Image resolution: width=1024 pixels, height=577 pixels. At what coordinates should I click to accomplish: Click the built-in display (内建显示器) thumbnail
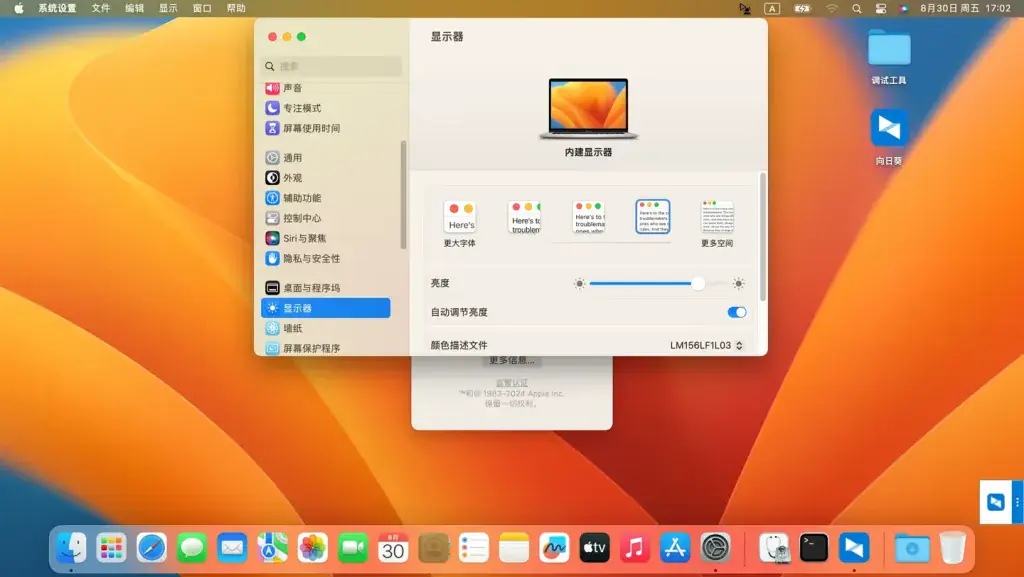click(x=588, y=108)
